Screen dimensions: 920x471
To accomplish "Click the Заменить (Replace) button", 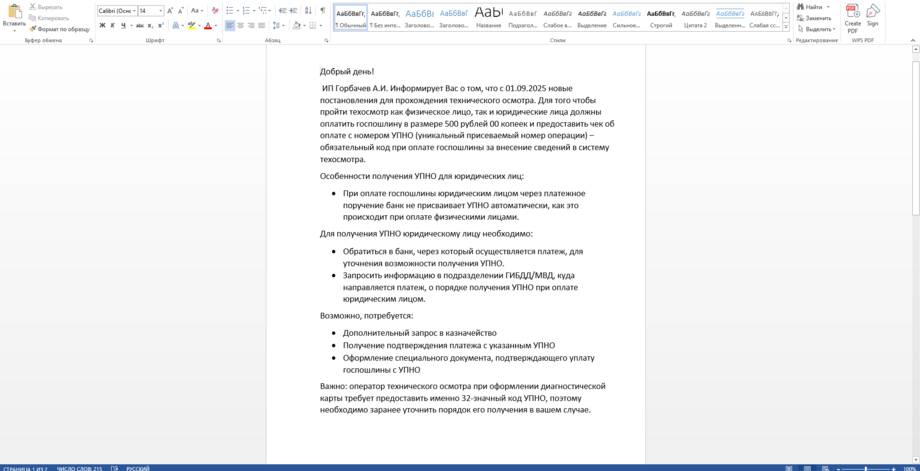I will click(815, 18).
